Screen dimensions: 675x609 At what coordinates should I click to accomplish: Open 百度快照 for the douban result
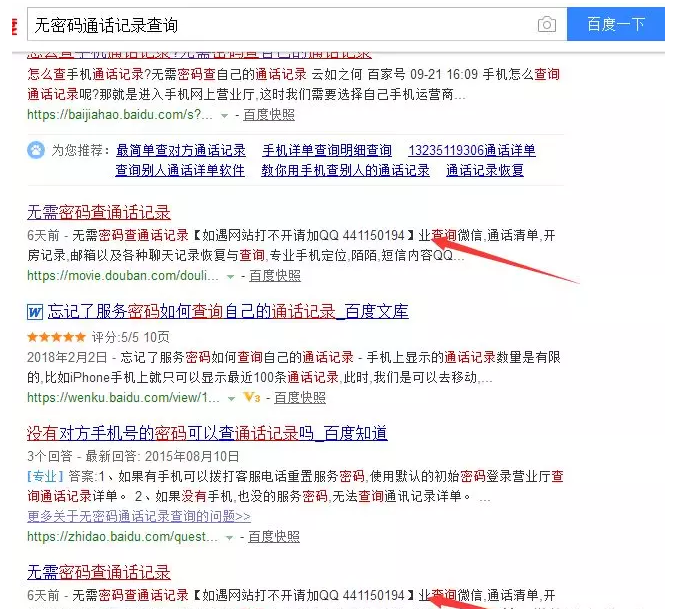[275, 275]
